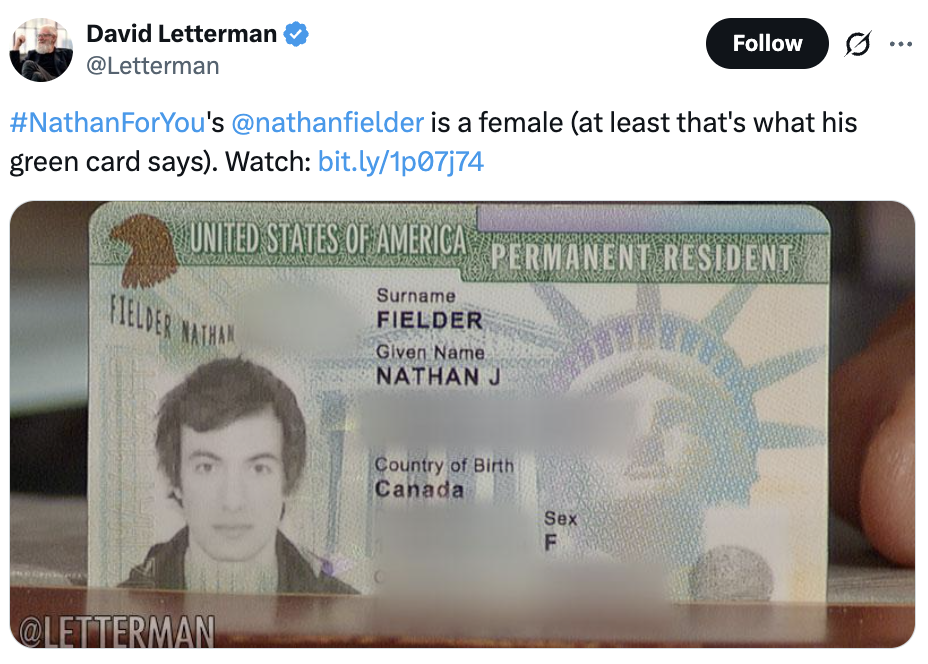Image resolution: width=928 pixels, height=664 pixels.
Task: Click the Follow button
Action: [x=767, y=43]
